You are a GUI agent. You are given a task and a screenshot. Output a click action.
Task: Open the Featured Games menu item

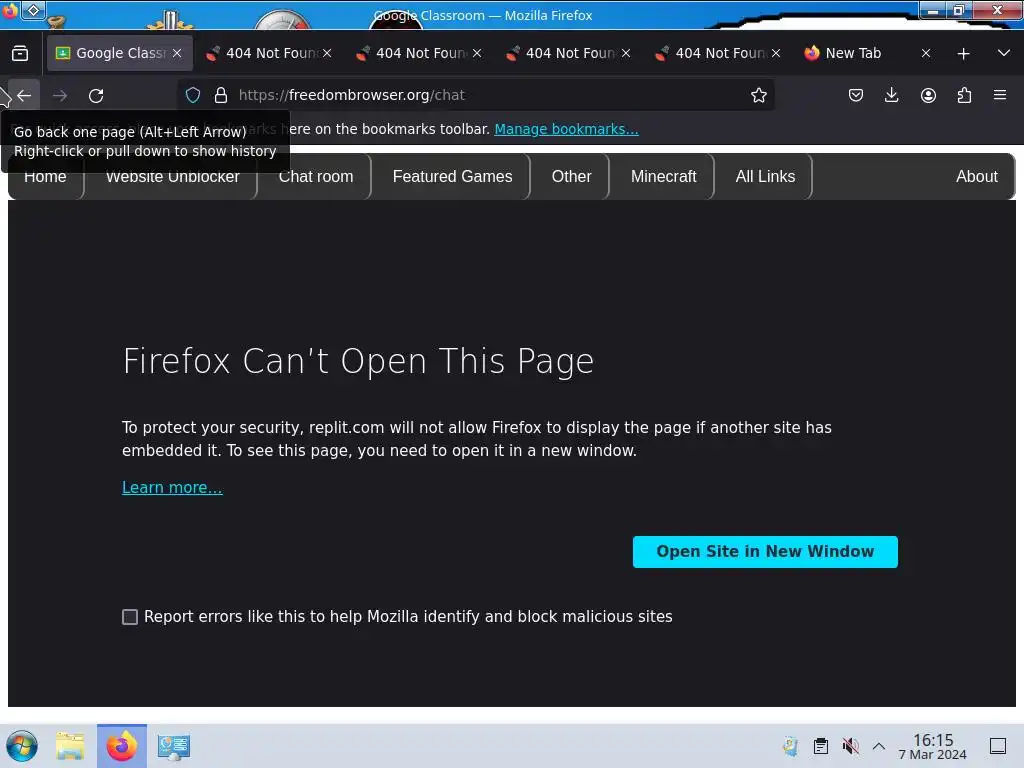coord(452,176)
